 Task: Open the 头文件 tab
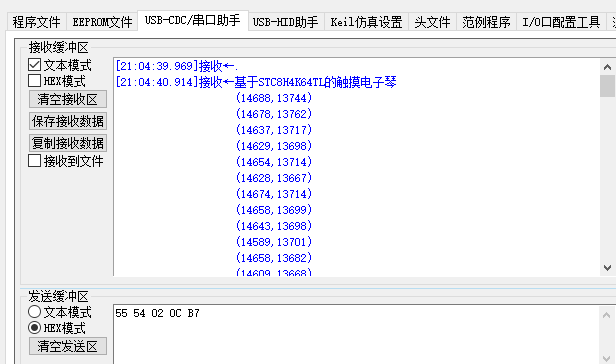coord(432,22)
